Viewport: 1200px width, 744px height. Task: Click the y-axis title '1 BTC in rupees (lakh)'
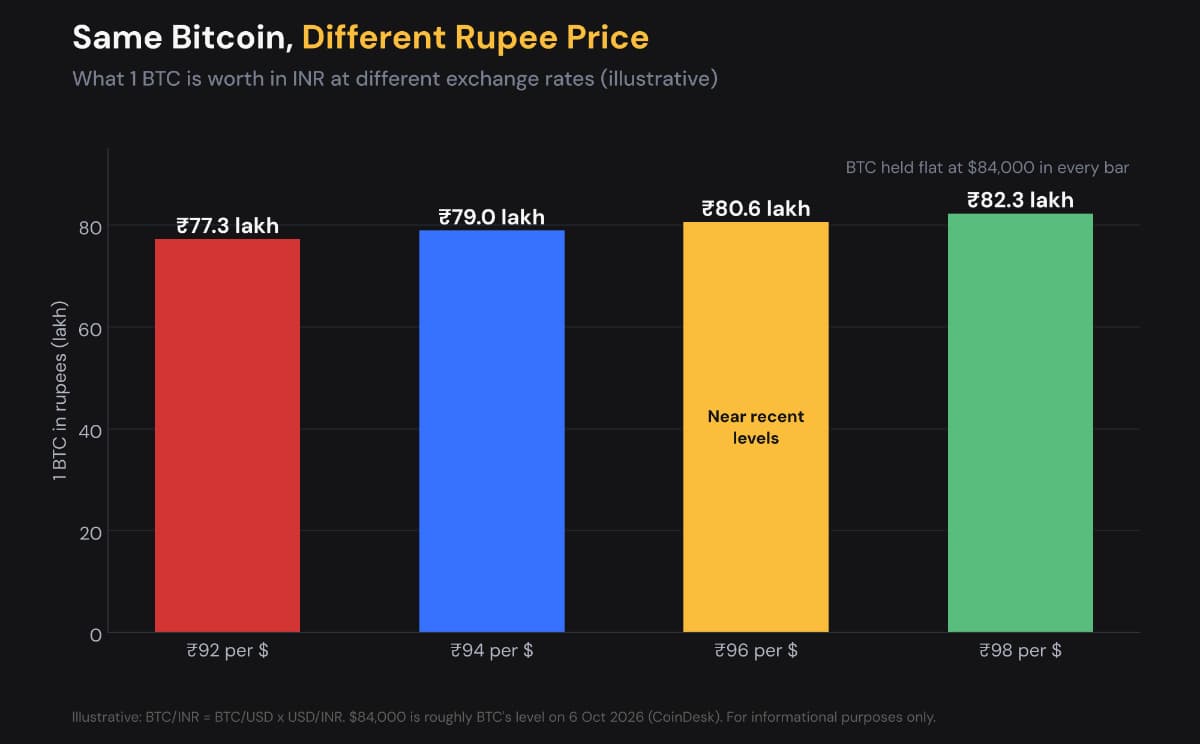pos(60,390)
